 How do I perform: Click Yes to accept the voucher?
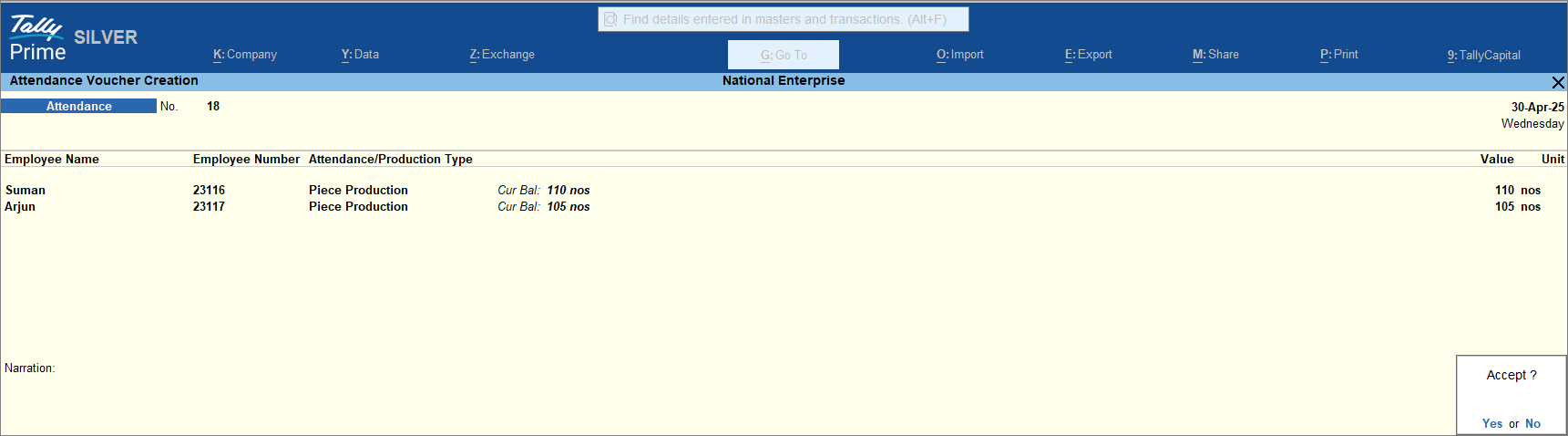1491,423
